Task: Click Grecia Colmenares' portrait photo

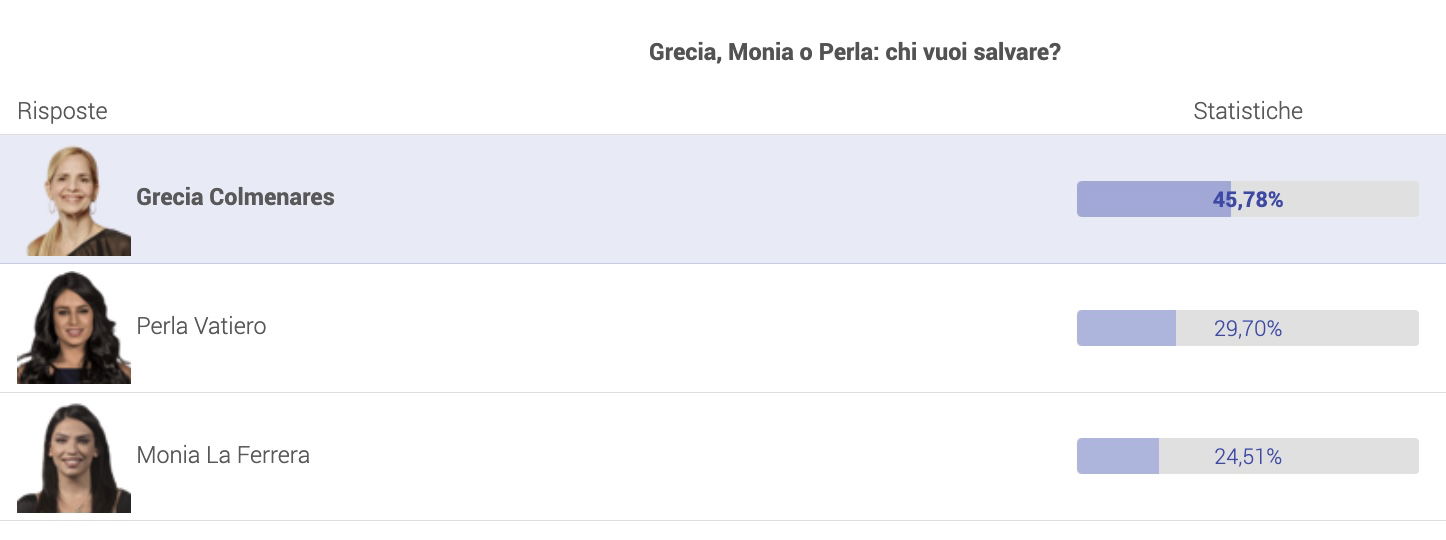Action: (74, 199)
